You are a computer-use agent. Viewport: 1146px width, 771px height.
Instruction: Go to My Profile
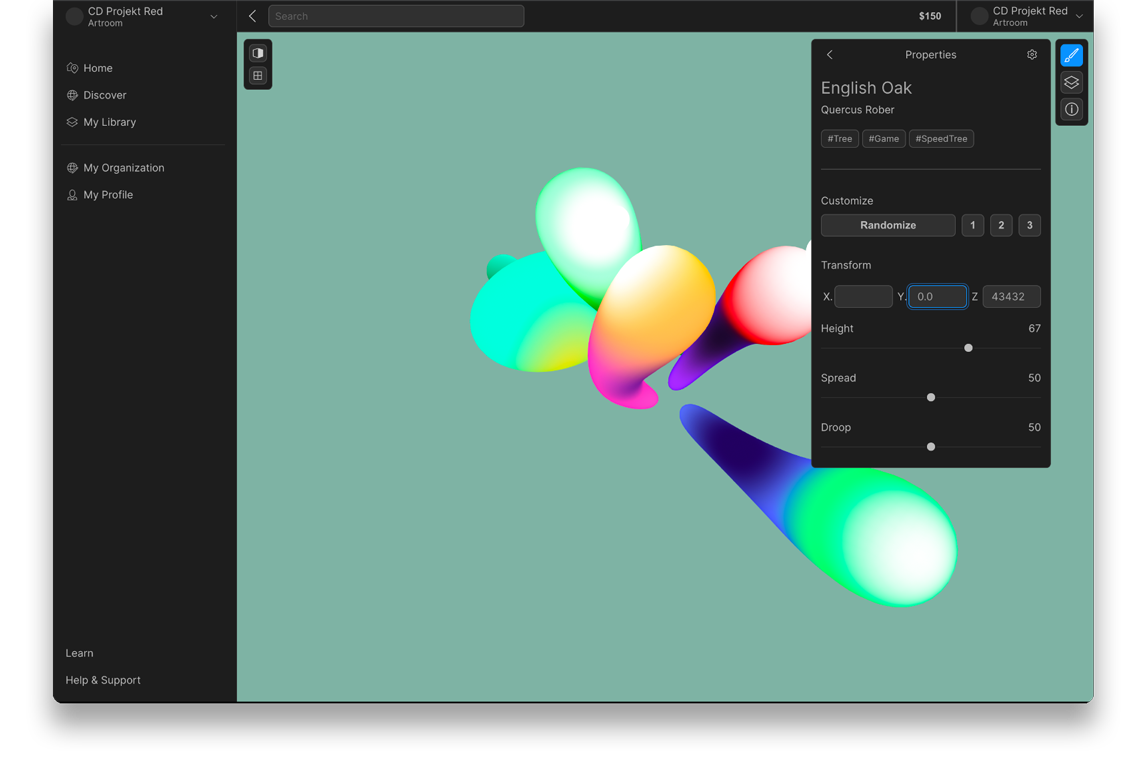coord(104,194)
